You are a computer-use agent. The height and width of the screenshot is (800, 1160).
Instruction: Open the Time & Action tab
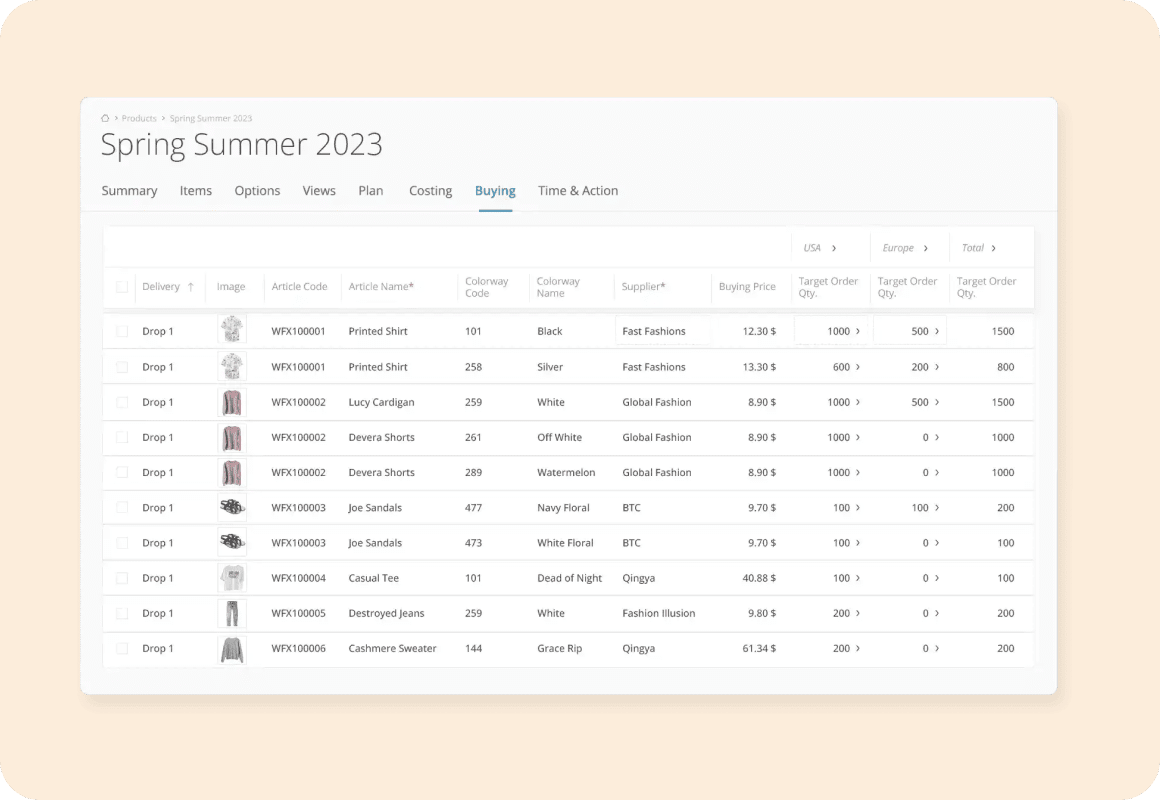577,191
